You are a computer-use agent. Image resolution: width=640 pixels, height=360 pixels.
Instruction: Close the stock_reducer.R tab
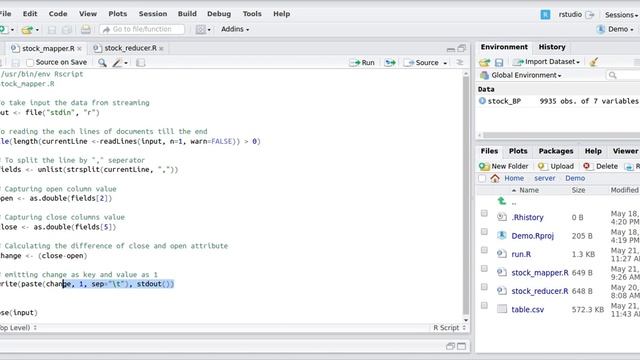click(x=162, y=49)
